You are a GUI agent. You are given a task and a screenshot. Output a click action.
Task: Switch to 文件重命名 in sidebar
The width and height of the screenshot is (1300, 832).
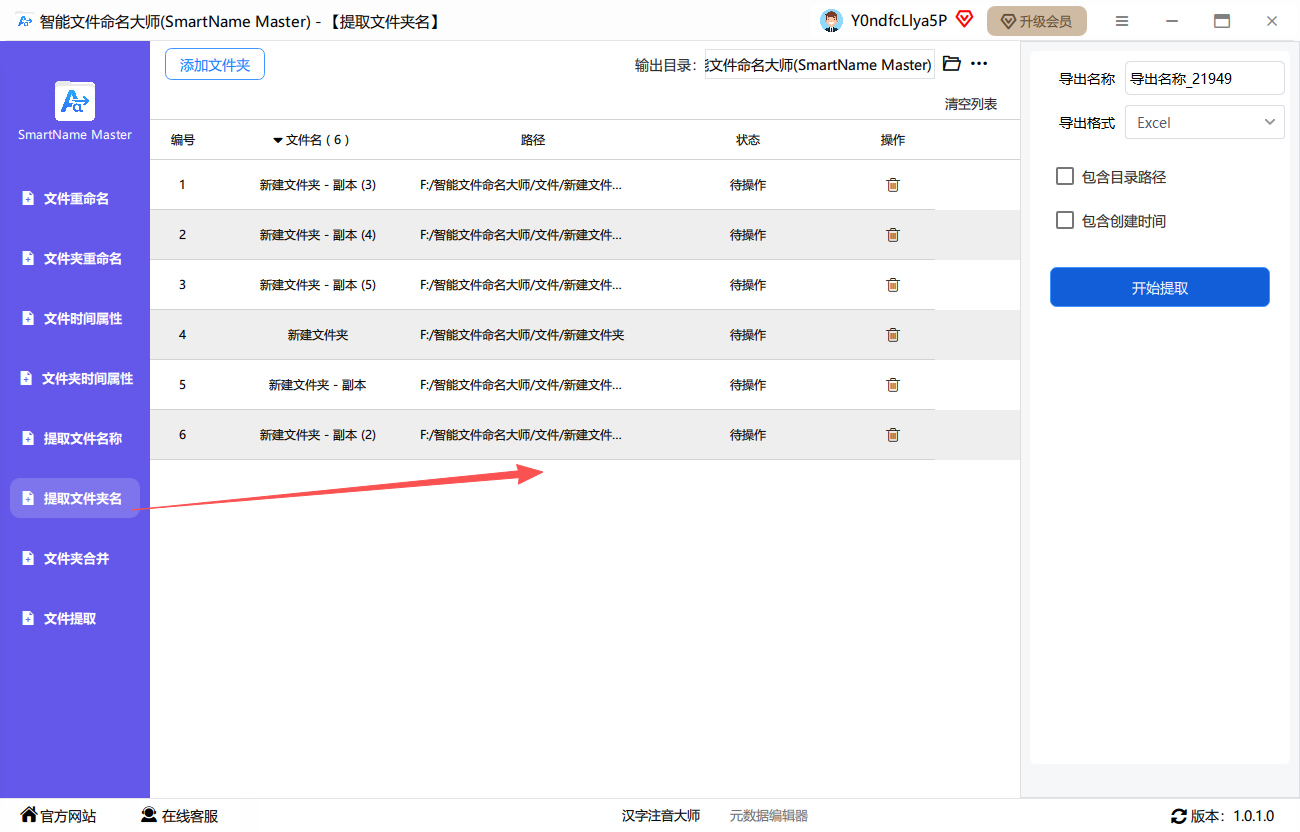click(76, 199)
